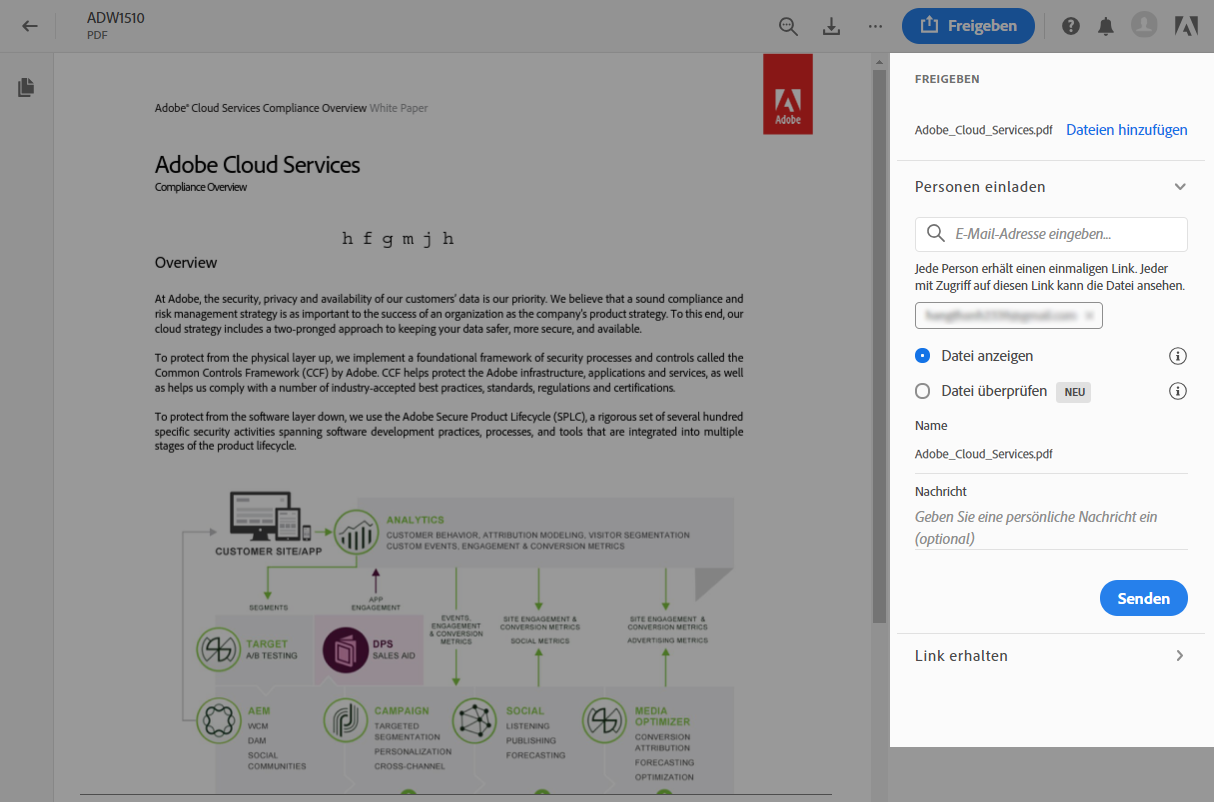Open help via the question mark icon
Image resolution: width=1214 pixels, height=802 pixels.
point(1071,26)
